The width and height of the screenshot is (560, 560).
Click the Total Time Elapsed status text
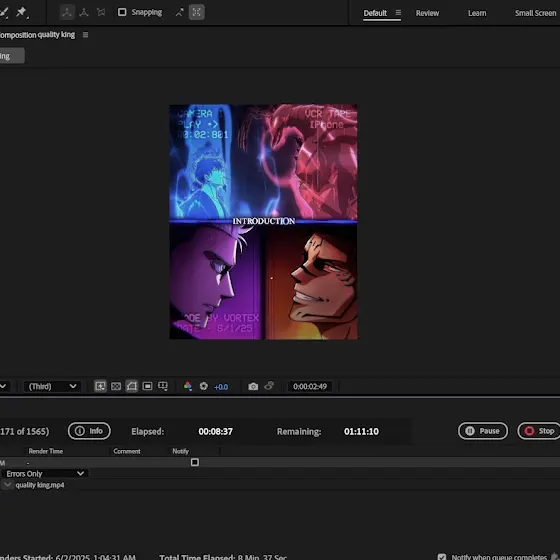click(x=223, y=557)
